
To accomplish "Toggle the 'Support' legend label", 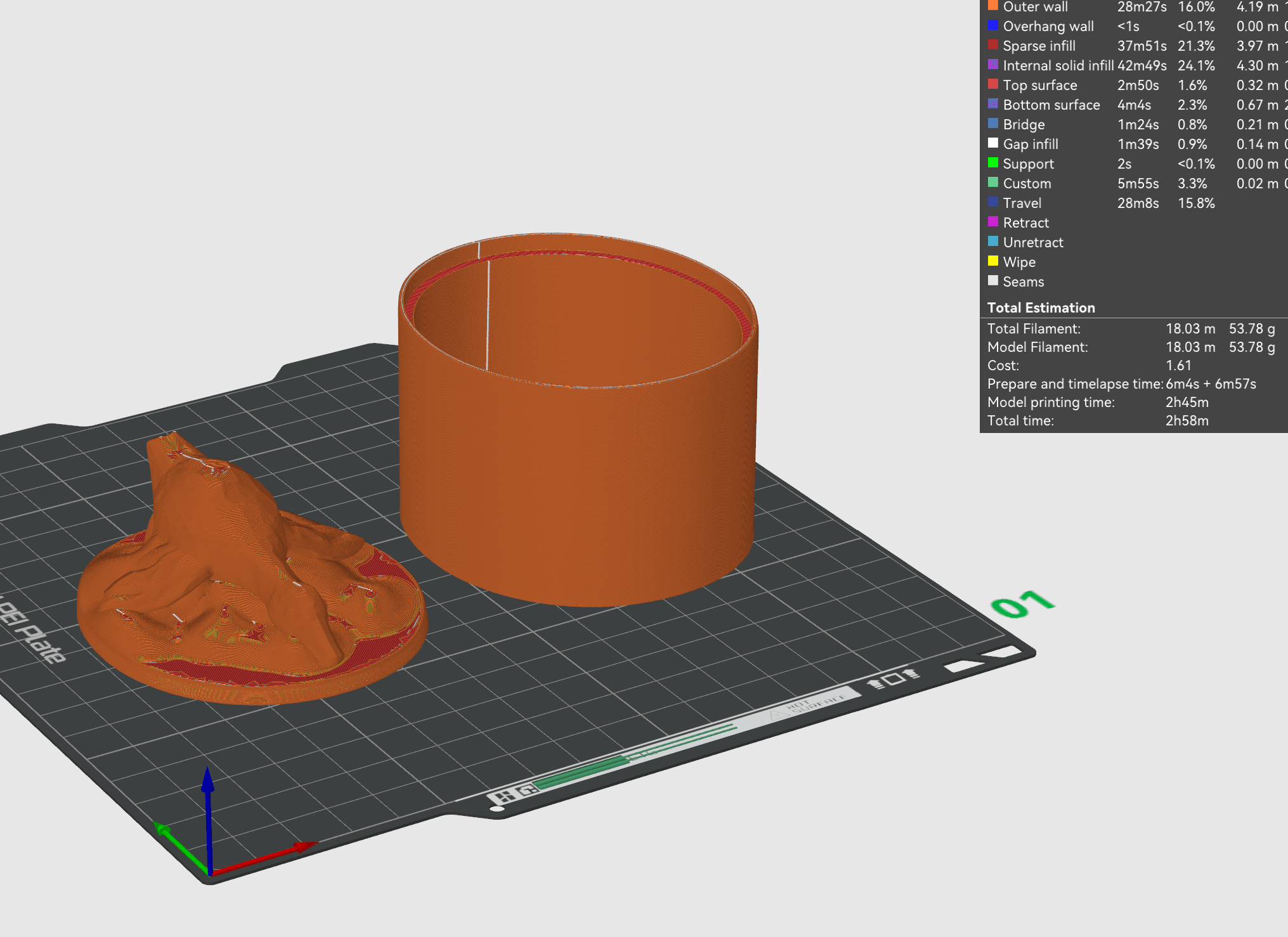I will tap(1028, 164).
